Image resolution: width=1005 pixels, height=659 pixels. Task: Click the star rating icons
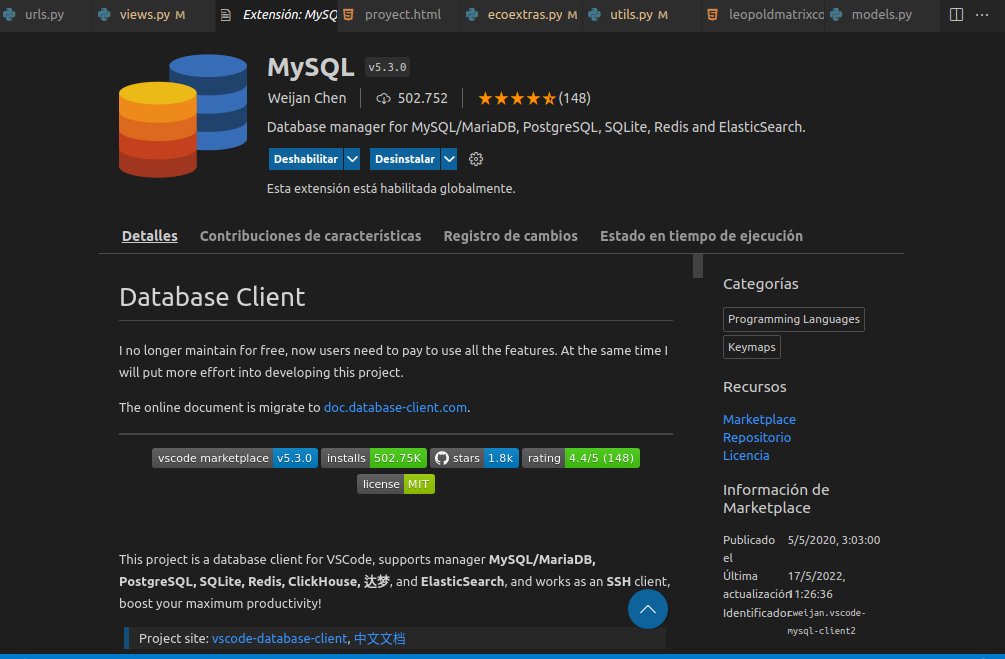517,98
